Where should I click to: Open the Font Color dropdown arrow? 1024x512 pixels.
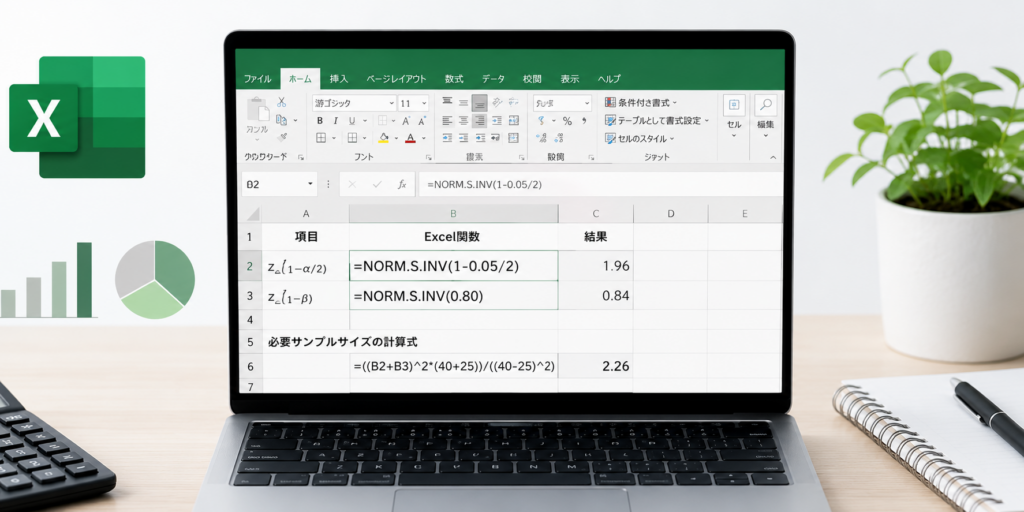point(423,138)
